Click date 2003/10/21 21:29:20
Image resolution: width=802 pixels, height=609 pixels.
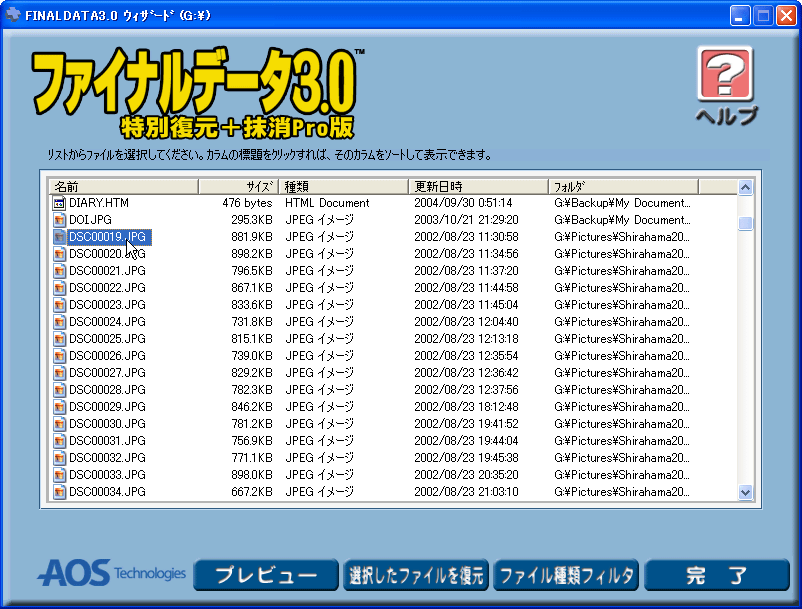tap(466, 220)
